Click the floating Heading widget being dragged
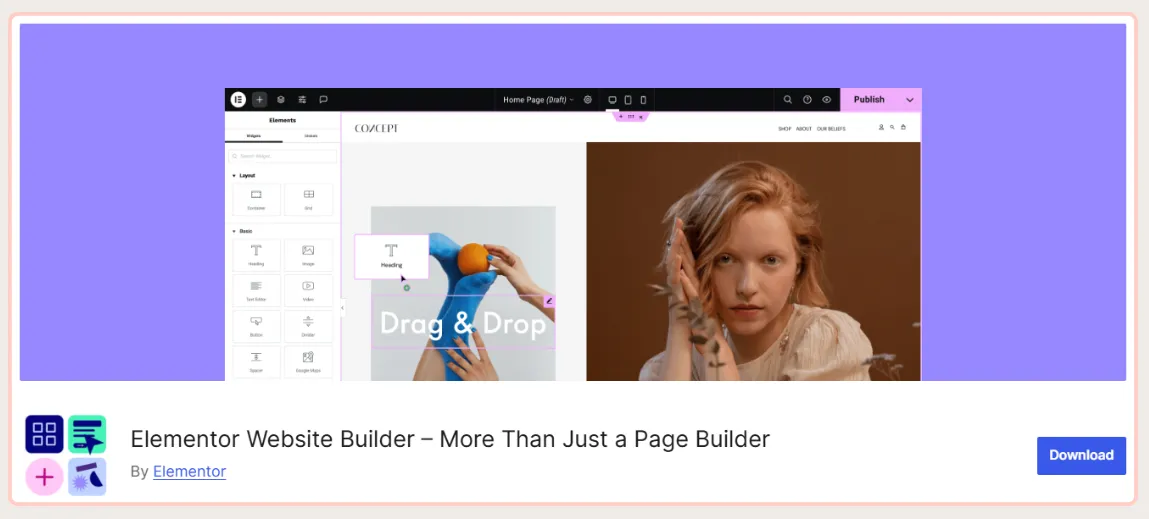The width and height of the screenshot is (1149, 519). (x=391, y=257)
